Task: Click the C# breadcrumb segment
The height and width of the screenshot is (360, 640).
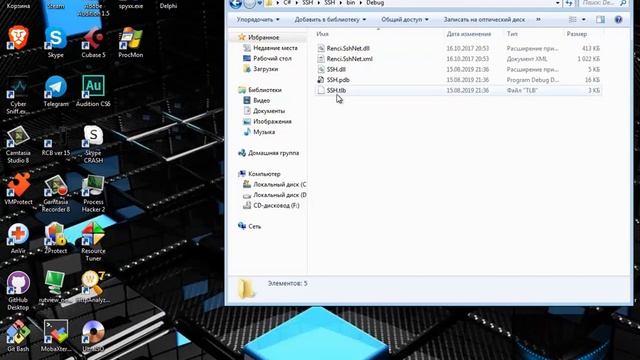Action: [x=287, y=3]
